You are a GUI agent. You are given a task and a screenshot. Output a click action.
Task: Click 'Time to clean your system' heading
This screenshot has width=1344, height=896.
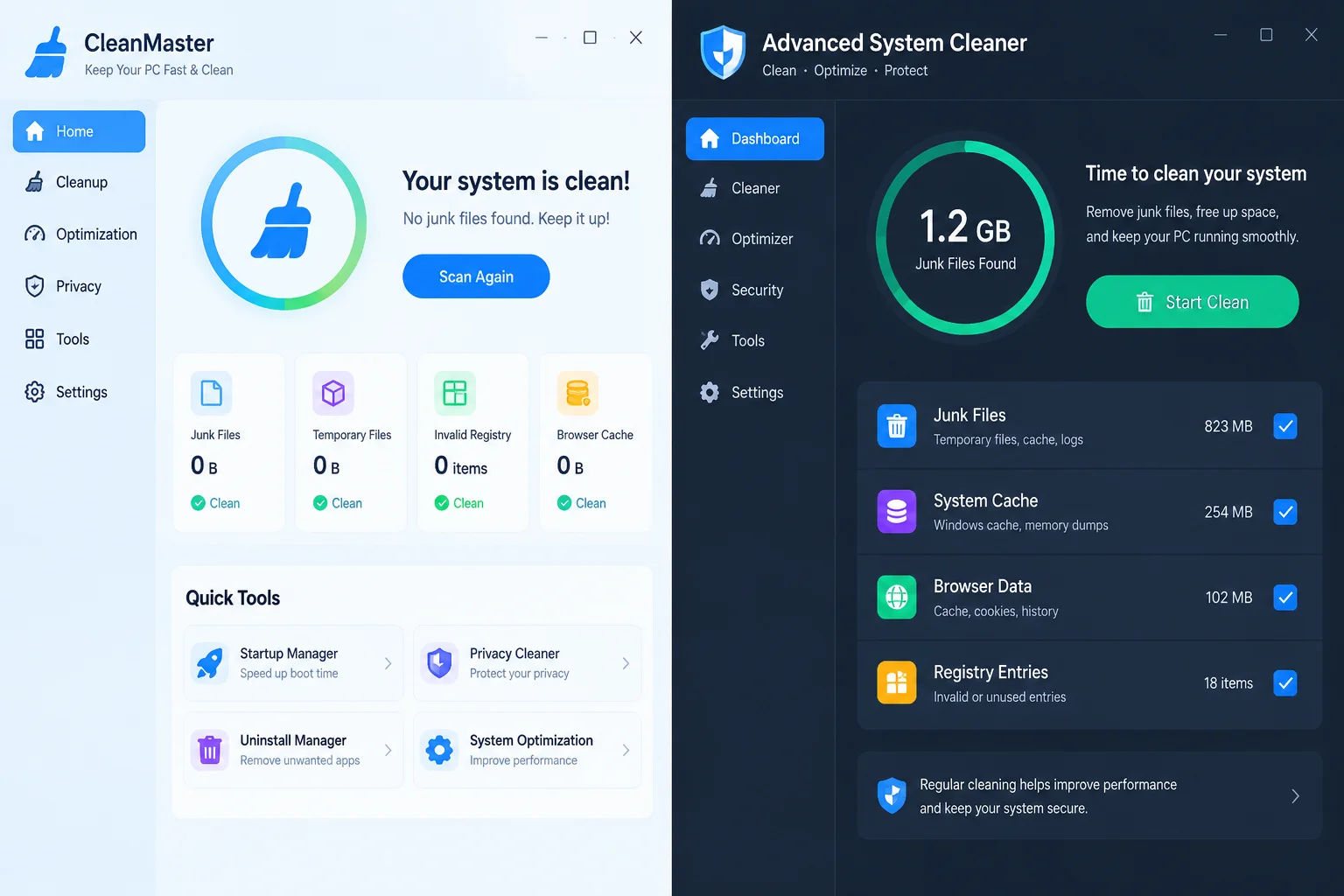(x=1196, y=173)
